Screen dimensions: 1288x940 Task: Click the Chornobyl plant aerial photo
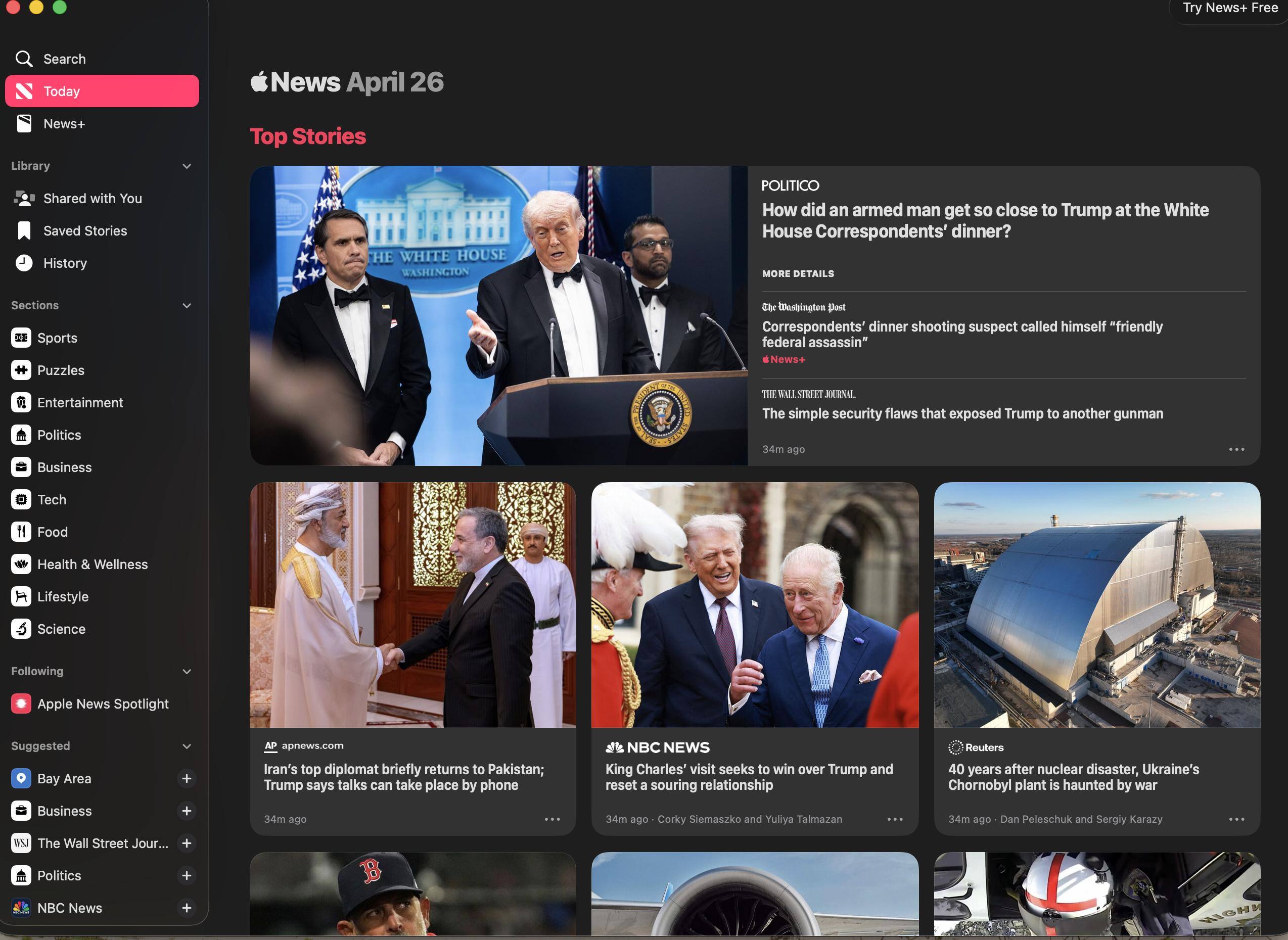pos(1097,605)
